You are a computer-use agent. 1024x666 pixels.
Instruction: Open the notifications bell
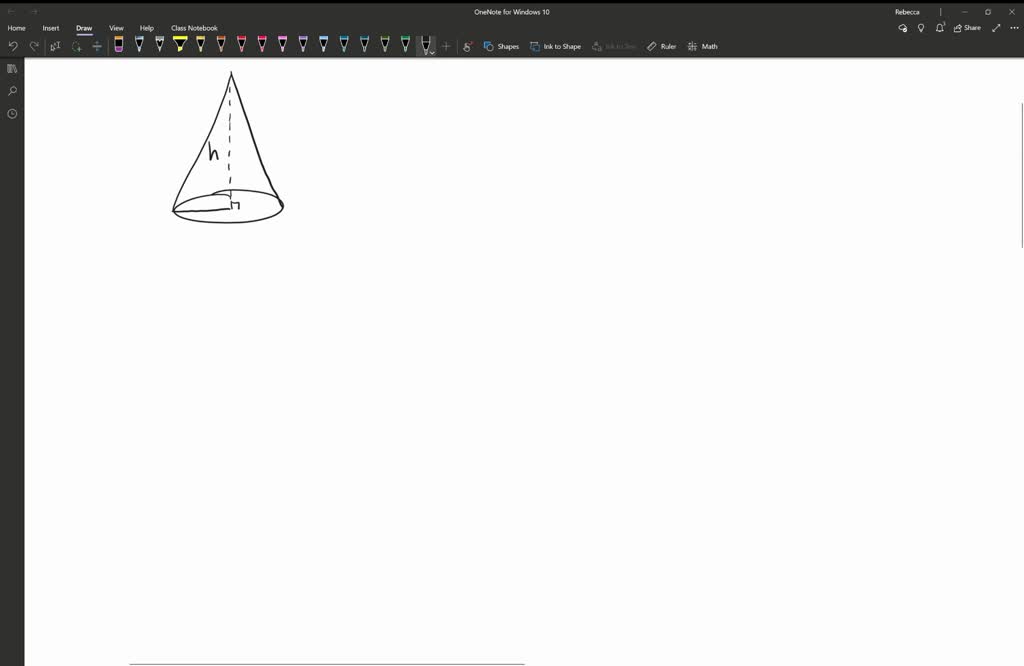click(940, 27)
